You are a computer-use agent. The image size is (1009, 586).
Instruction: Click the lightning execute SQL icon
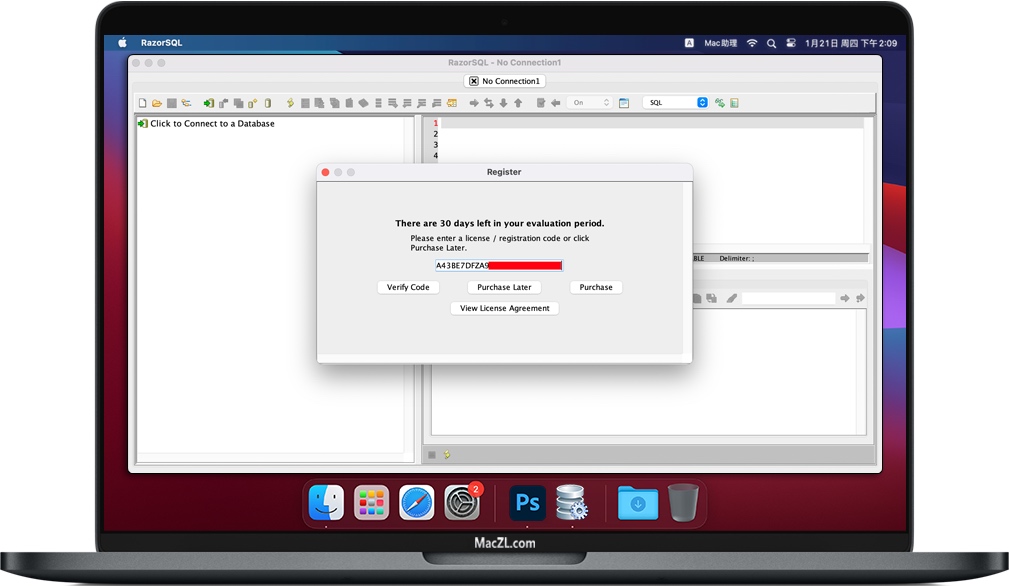click(290, 103)
